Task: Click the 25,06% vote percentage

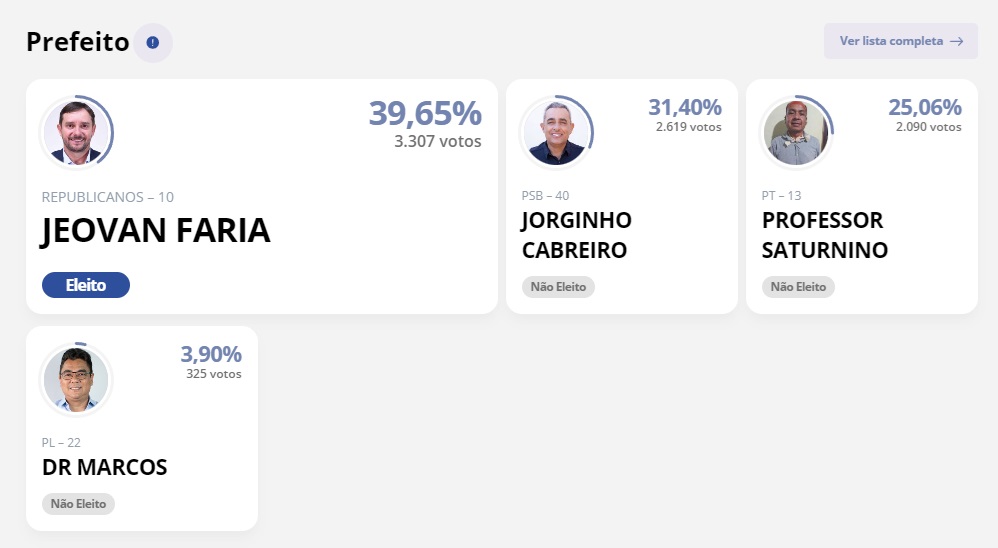Action: pyautogui.click(x=925, y=107)
